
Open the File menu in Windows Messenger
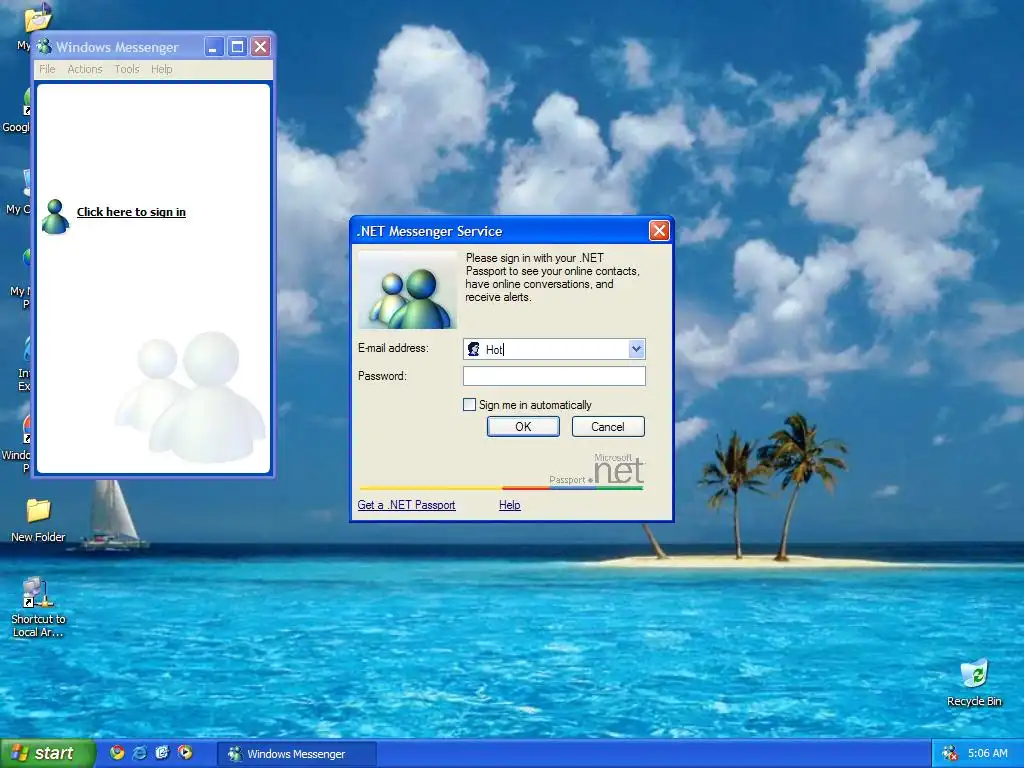[47, 69]
